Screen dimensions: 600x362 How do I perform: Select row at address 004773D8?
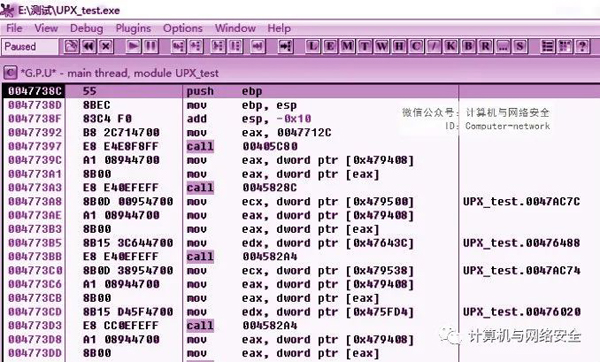(x=300, y=339)
